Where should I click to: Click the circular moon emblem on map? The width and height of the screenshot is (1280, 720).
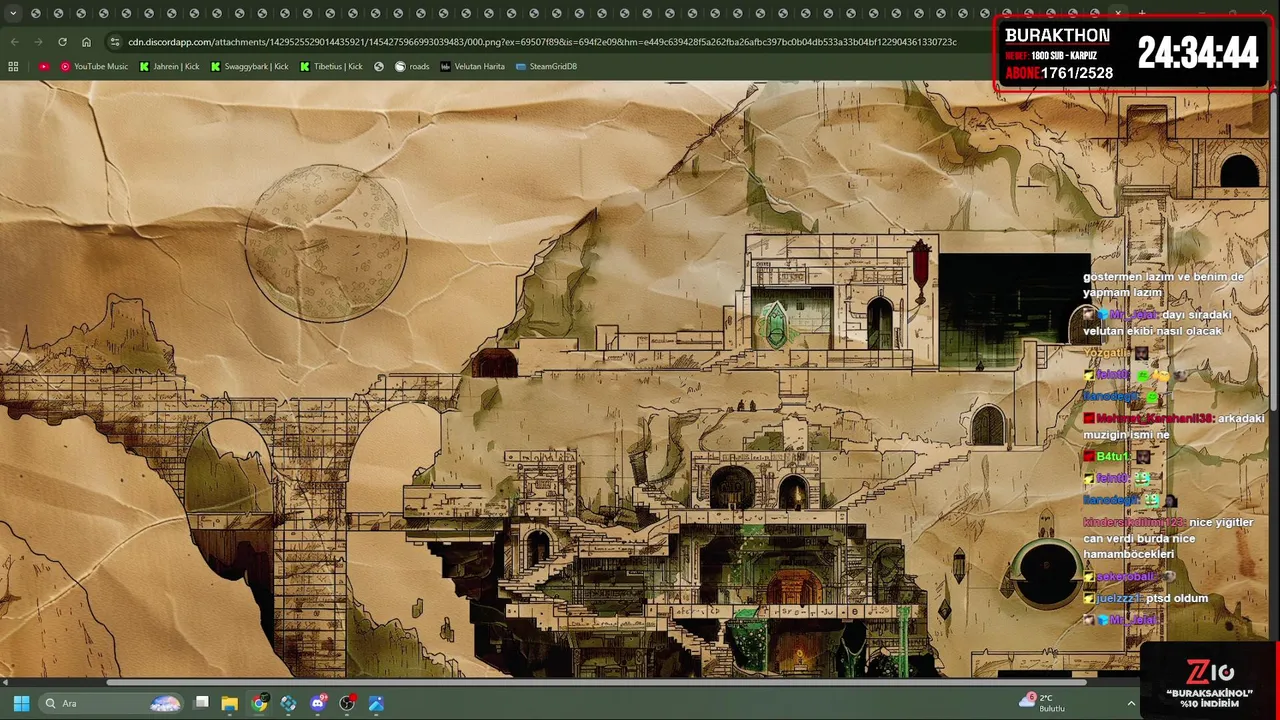(x=326, y=242)
